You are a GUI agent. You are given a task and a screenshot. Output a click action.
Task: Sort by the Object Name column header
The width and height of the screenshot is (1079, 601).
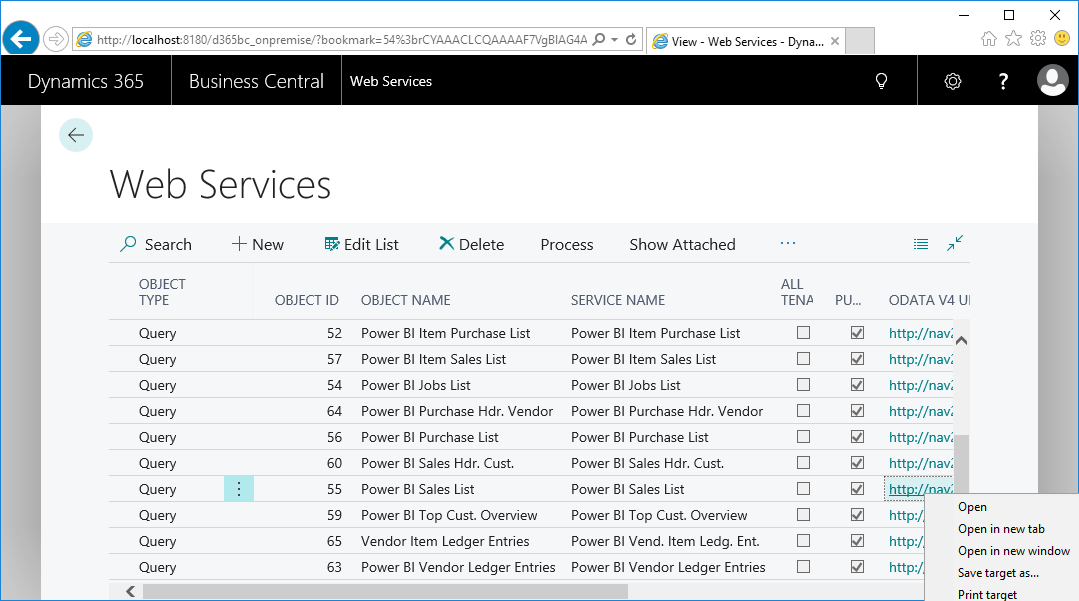405,300
